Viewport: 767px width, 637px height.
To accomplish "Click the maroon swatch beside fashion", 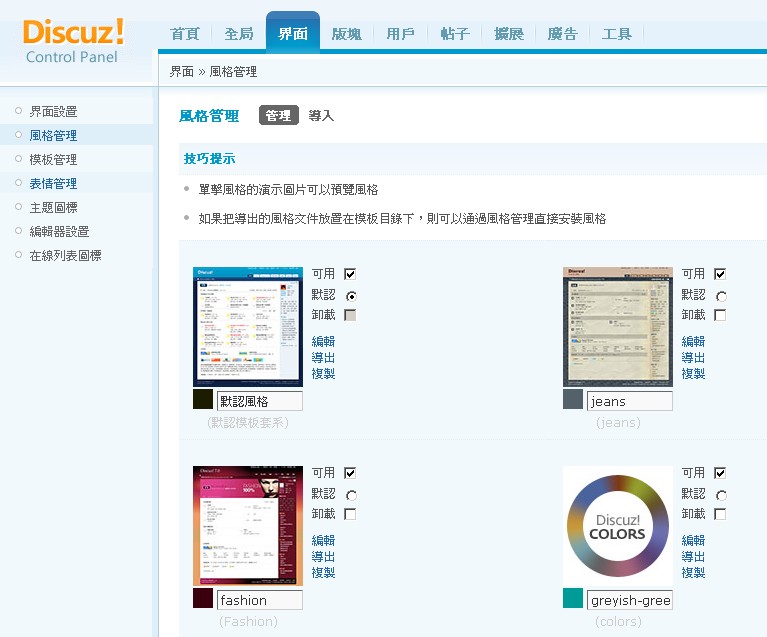I will pyautogui.click(x=203, y=598).
